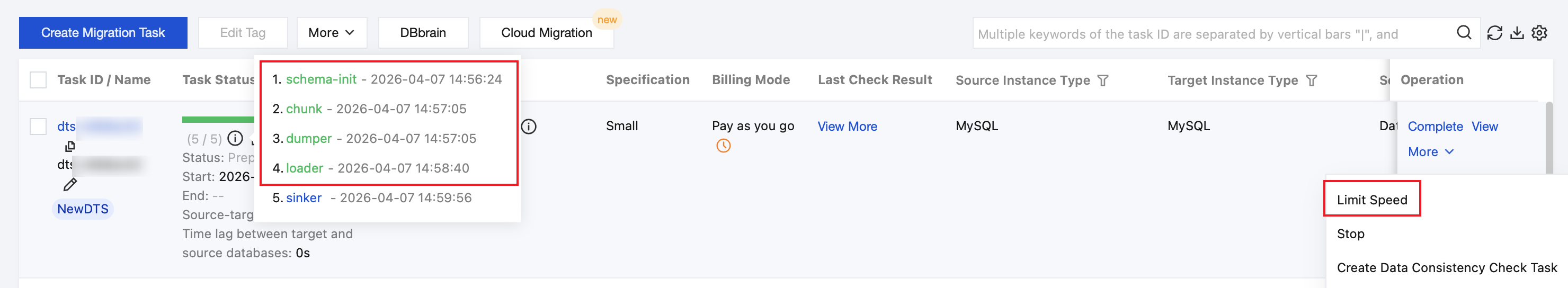Viewport: 1568px width, 288px height.
Task: Expand the More operations dropdown in row
Action: [1430, 151]
